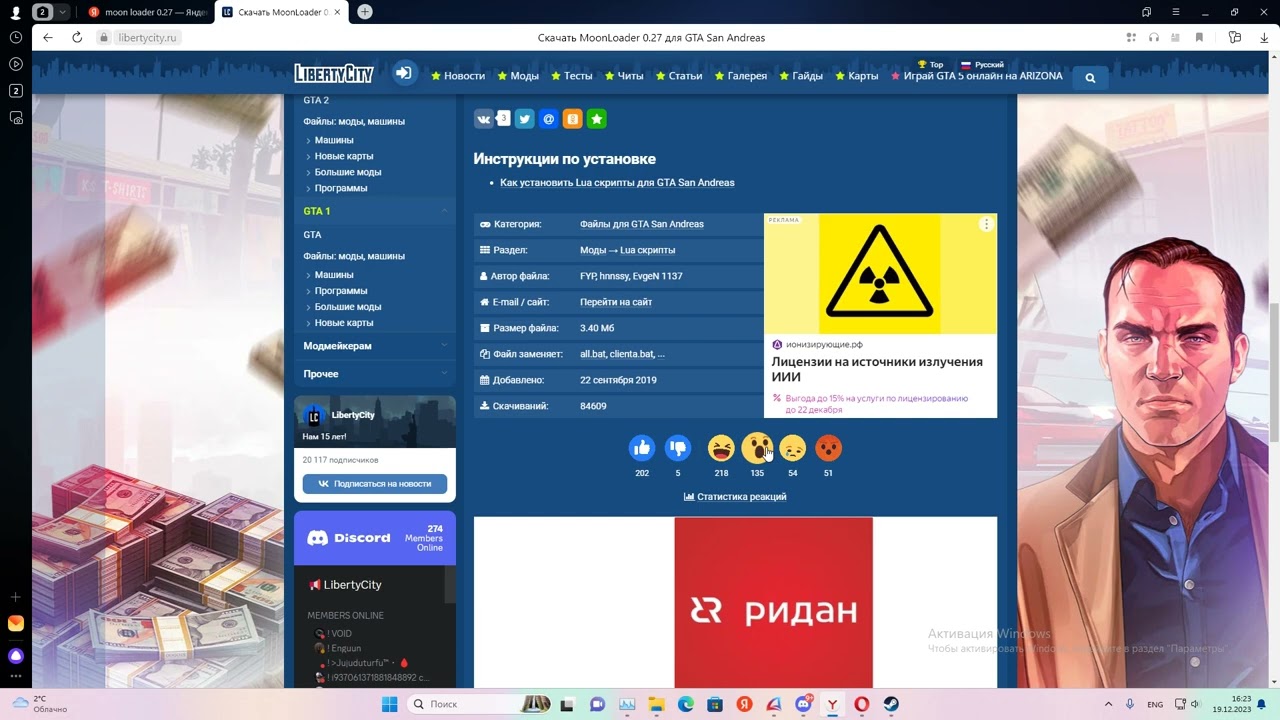React with the angry red emoji
Screen dimensions: 1280x720
[x=828, y=448]
